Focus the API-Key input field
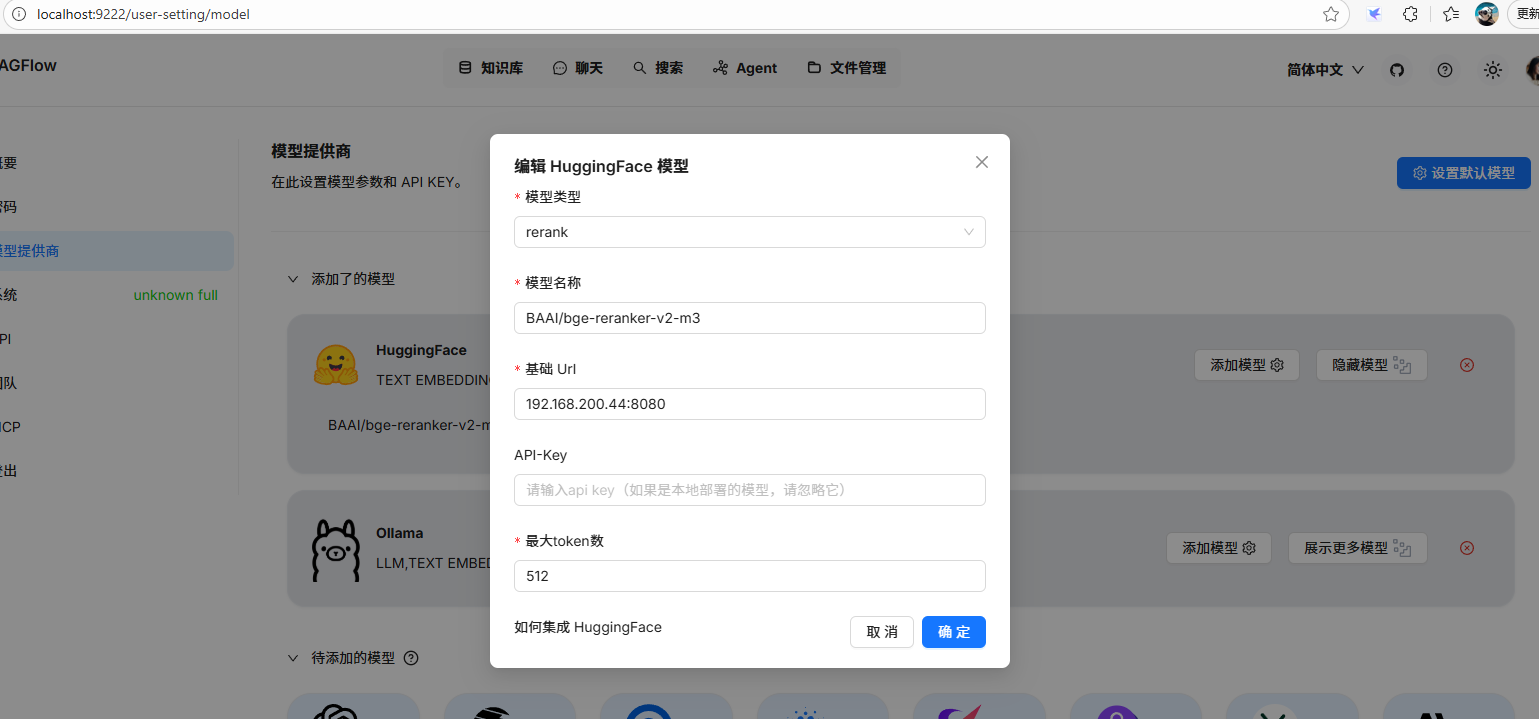 tap(750, 490)
